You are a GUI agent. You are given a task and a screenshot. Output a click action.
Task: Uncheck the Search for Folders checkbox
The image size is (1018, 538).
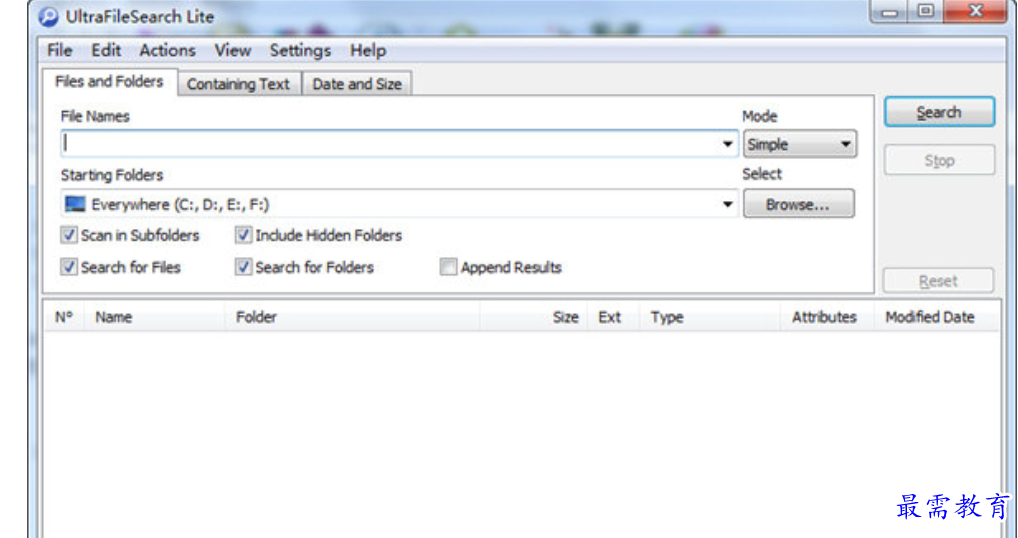point(243,267)
